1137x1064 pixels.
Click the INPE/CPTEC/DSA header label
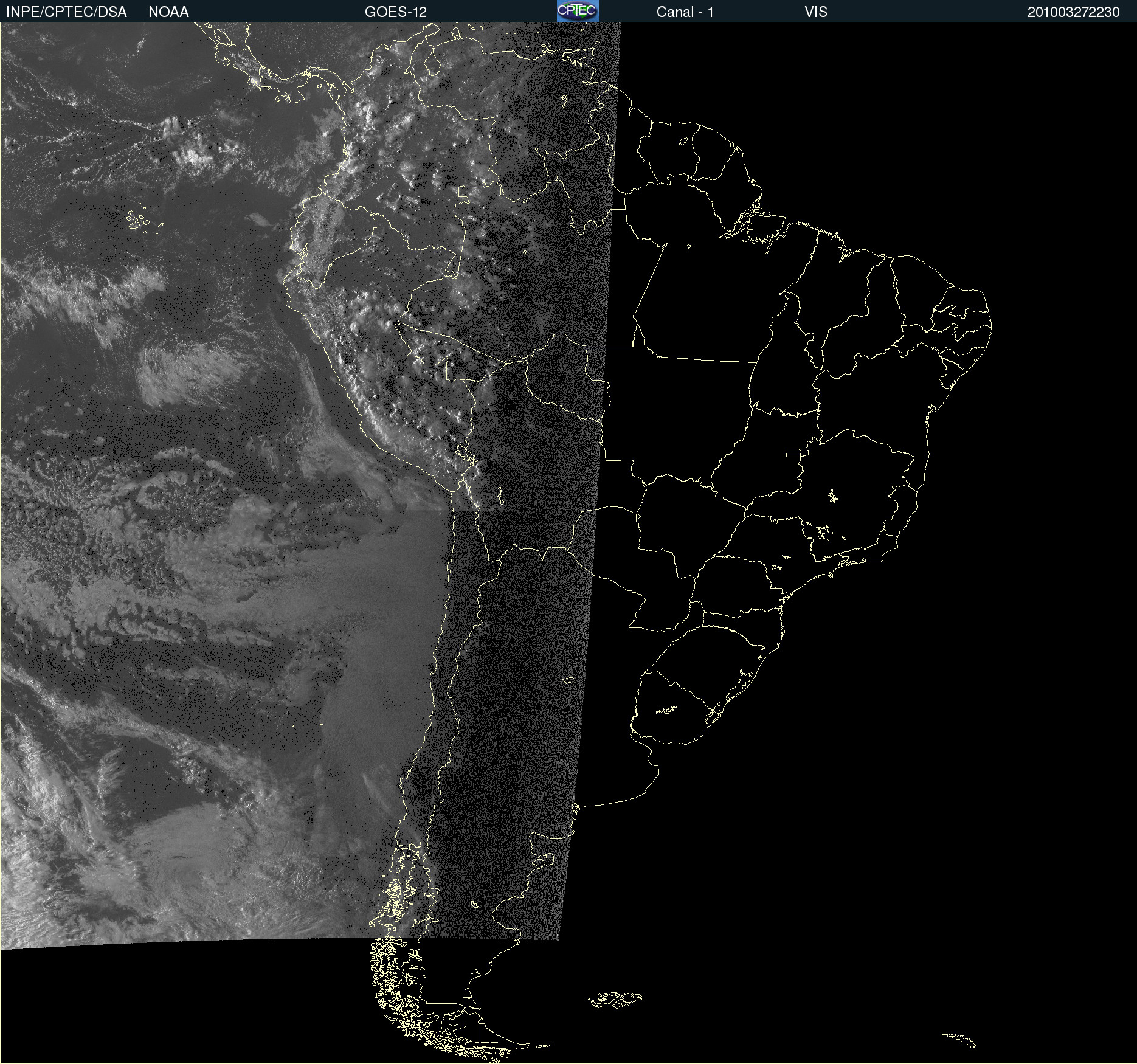pyautogui.click(x=66, y=12)
